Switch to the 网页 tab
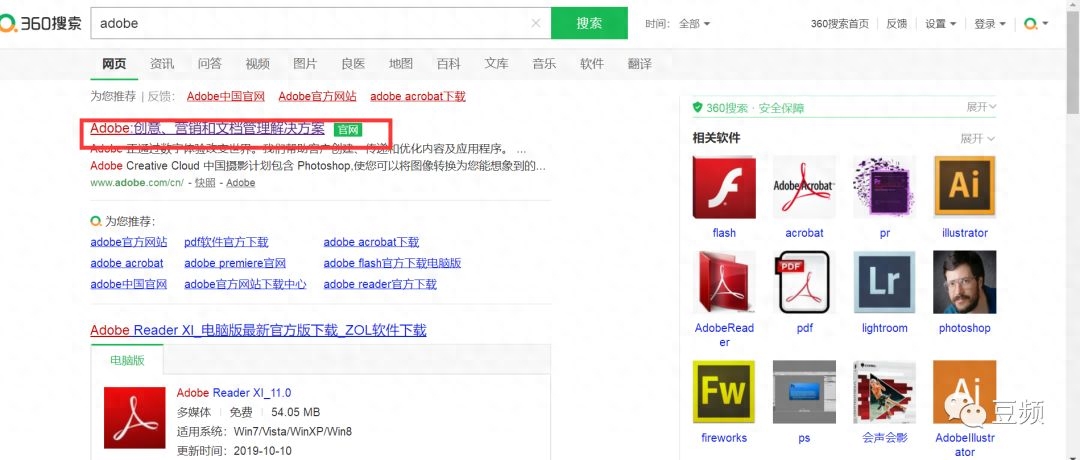 click(x=114, y=64)
